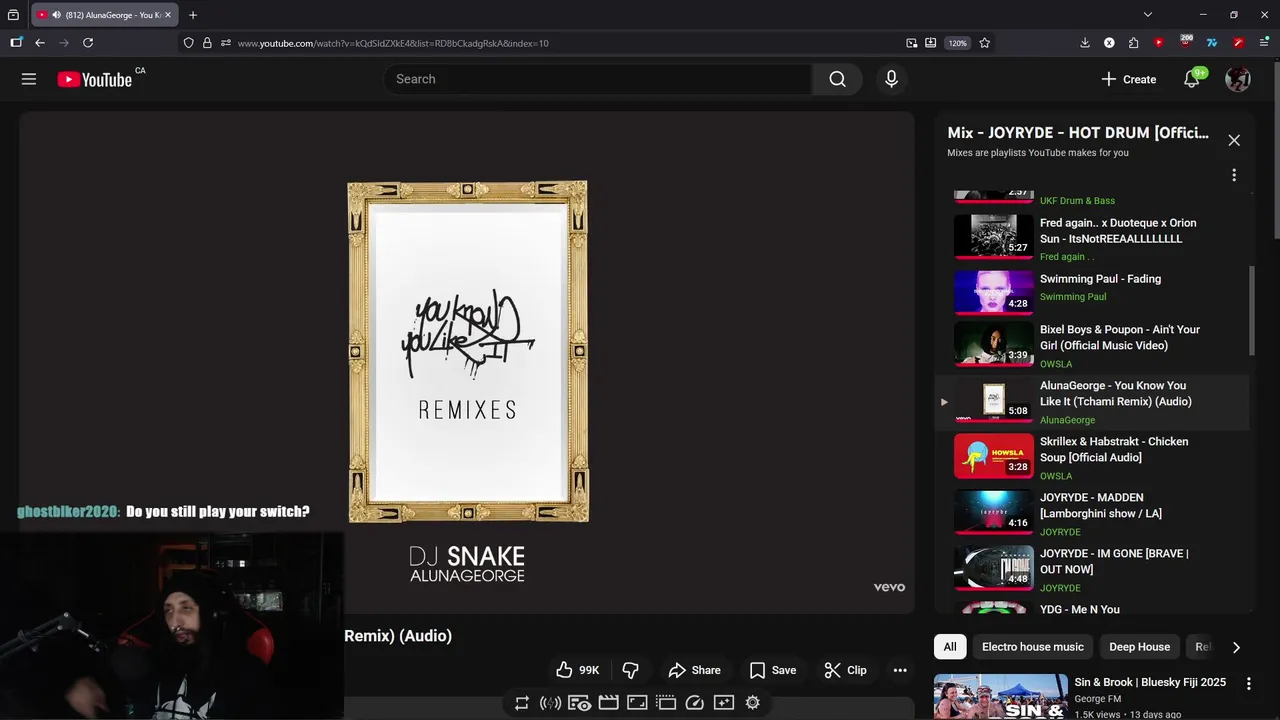Play Bixel Boys & Poupon - Ain't Your Girl
This screenshot has height=720, width=1280.
pyautogui.click(x=1092, y=345)
